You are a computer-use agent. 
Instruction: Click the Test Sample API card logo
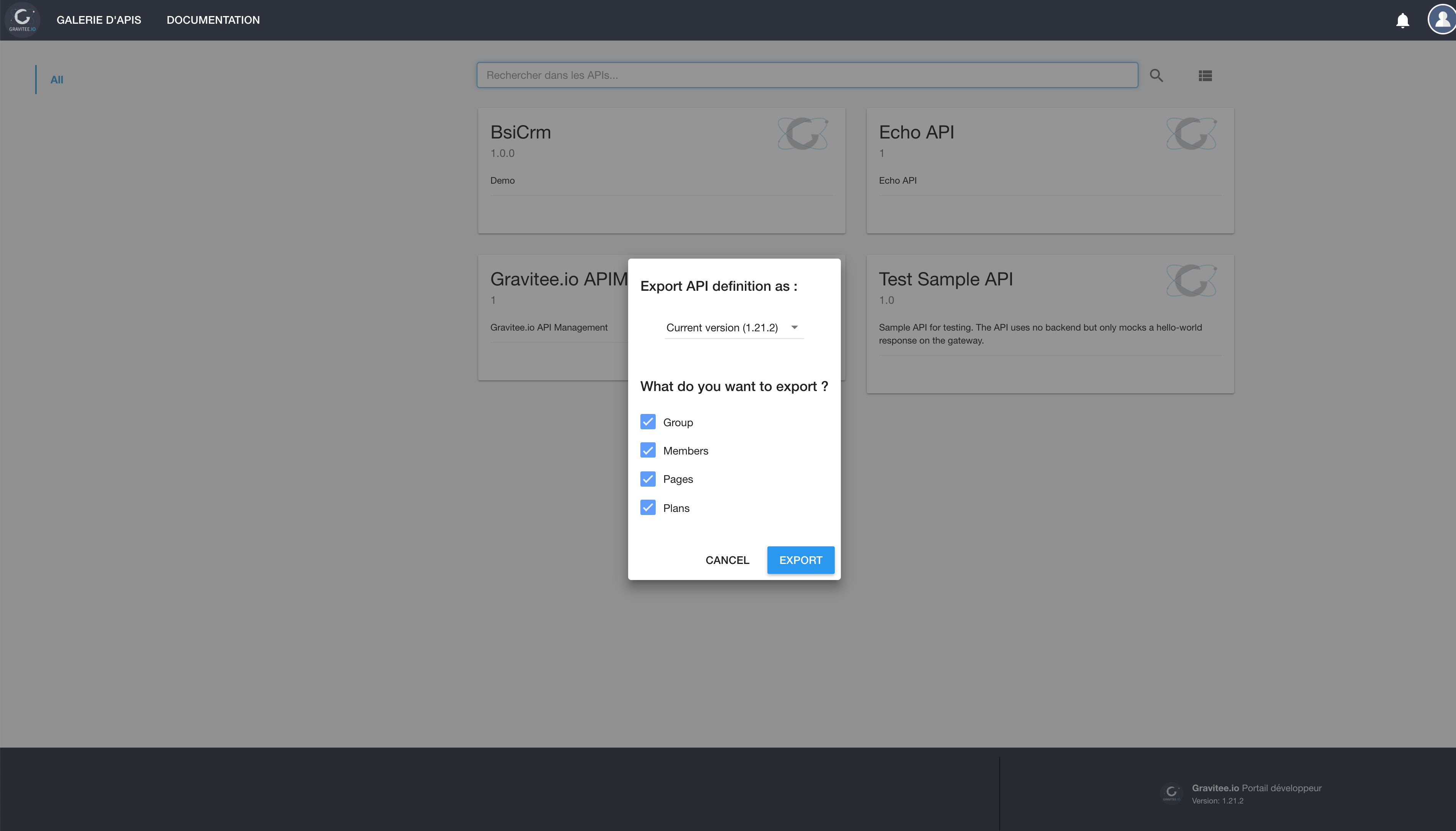[1191, 280]
